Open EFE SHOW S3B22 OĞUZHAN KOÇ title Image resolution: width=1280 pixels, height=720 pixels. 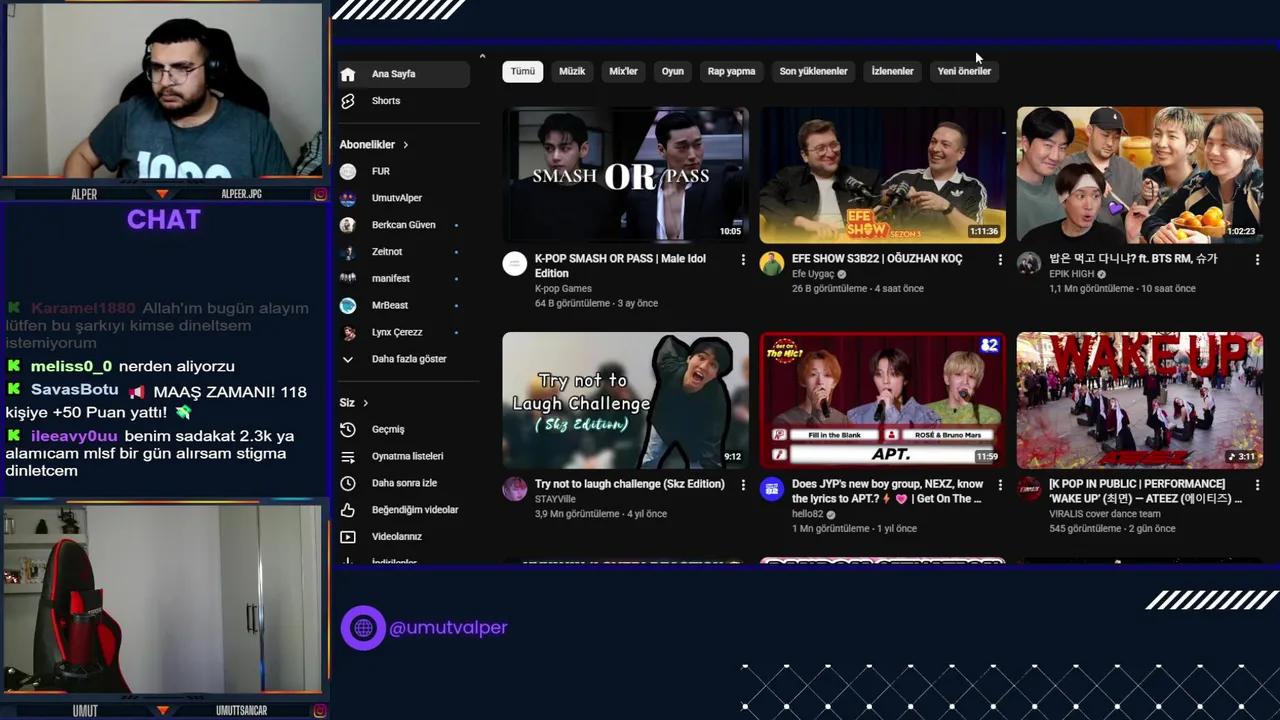tap(877, 259)
